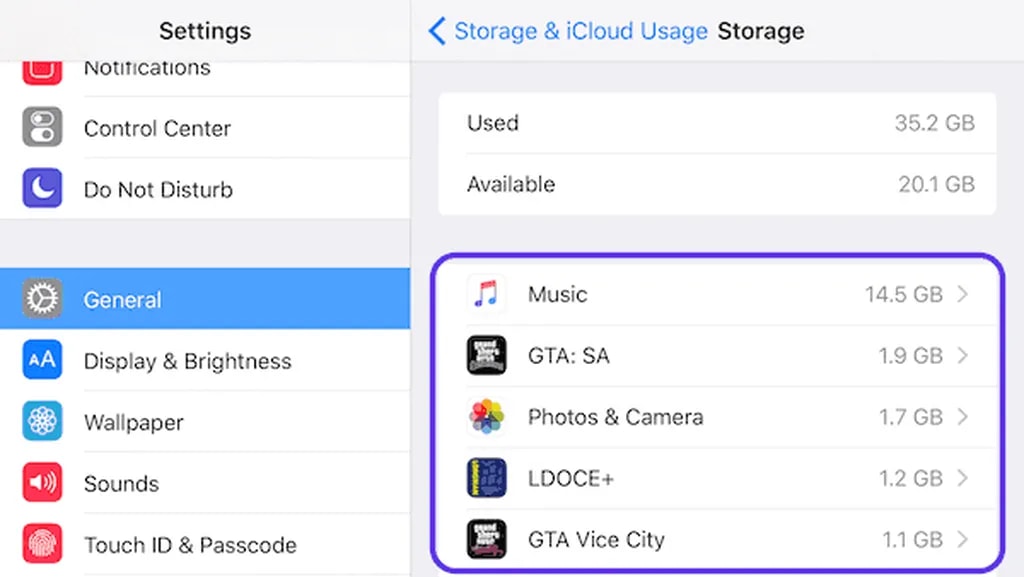Tap the Touch ID fingerprint icon
This screenshot has height=577, width=1024.
[x=42, y=545]
